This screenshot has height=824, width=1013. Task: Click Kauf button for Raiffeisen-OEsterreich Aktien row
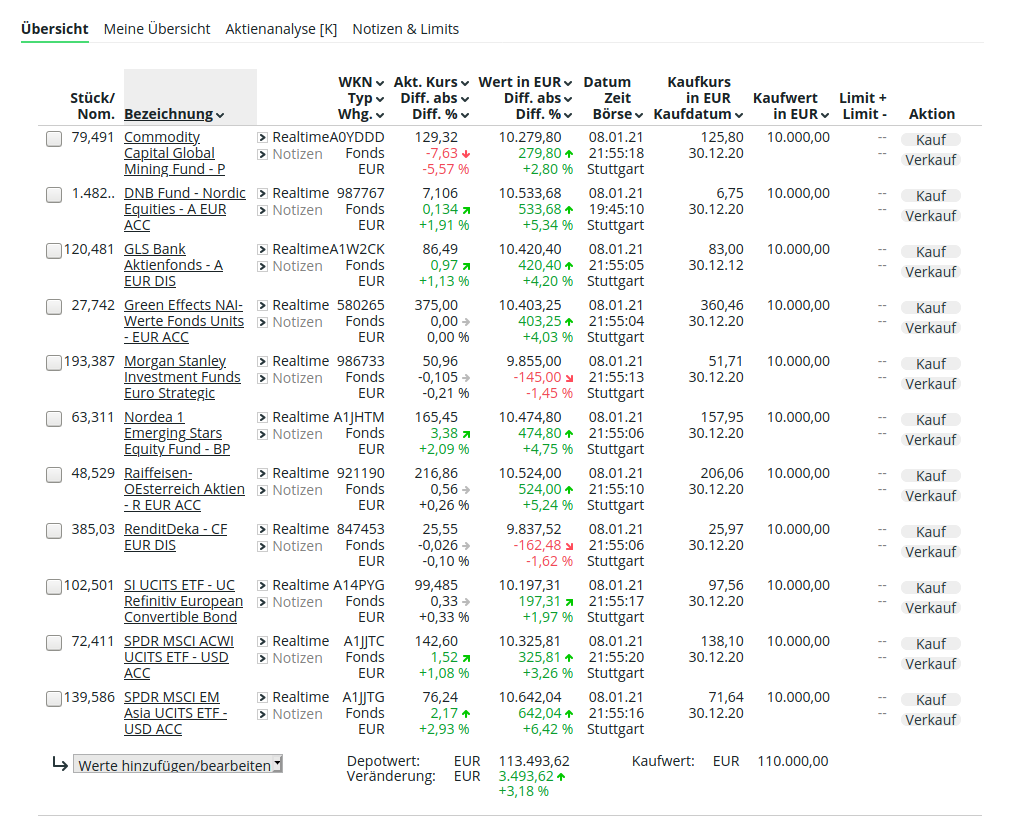coord(930,476)
